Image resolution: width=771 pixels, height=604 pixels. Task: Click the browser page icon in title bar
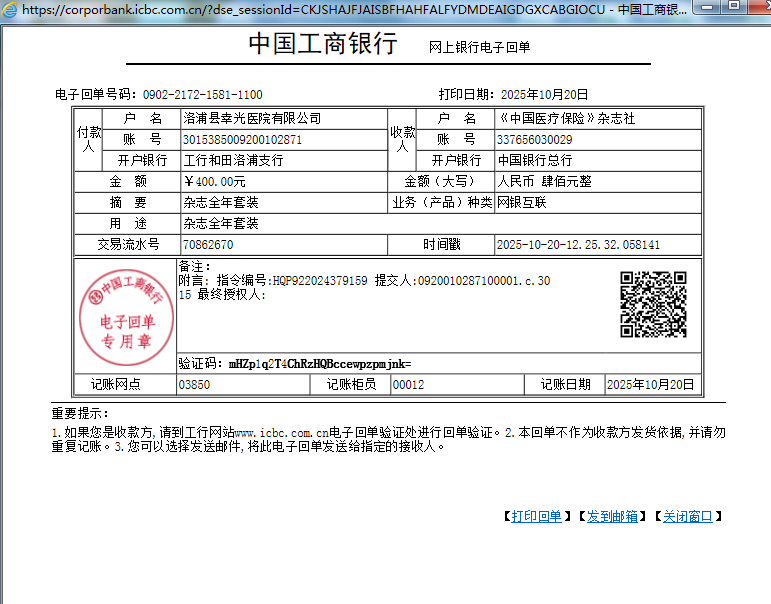click(x=9, y=9)
